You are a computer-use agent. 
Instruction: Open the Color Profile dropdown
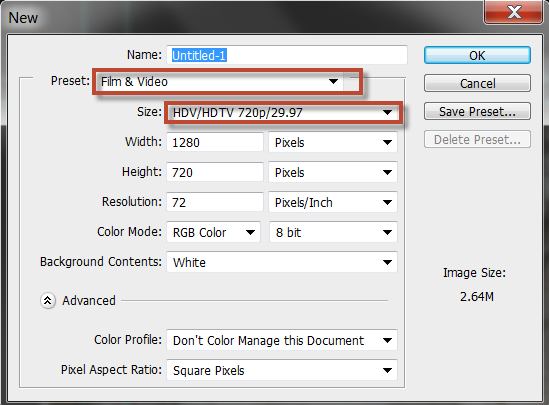click(282, 340)
